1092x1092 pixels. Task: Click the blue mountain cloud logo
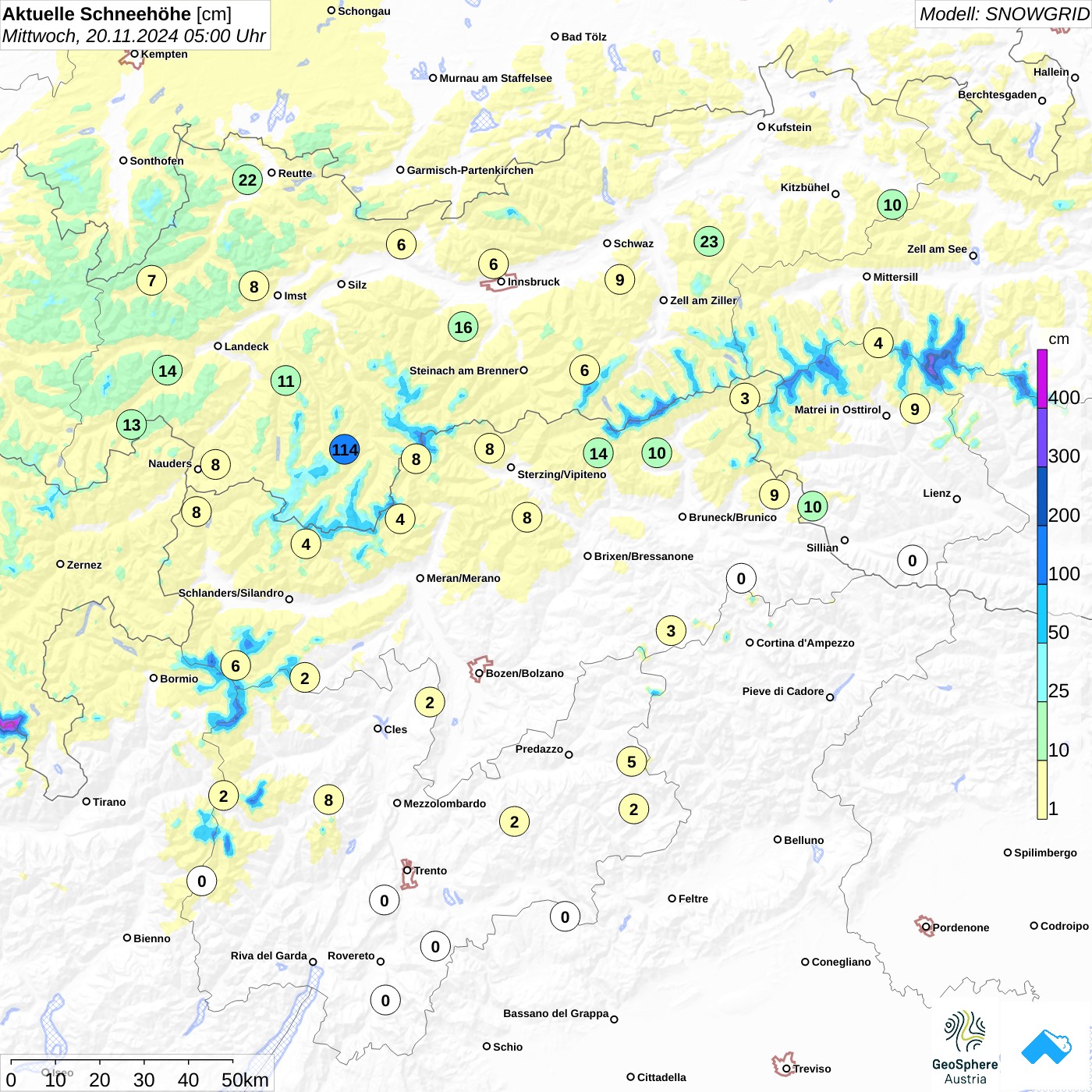tap(1047, 1047)
